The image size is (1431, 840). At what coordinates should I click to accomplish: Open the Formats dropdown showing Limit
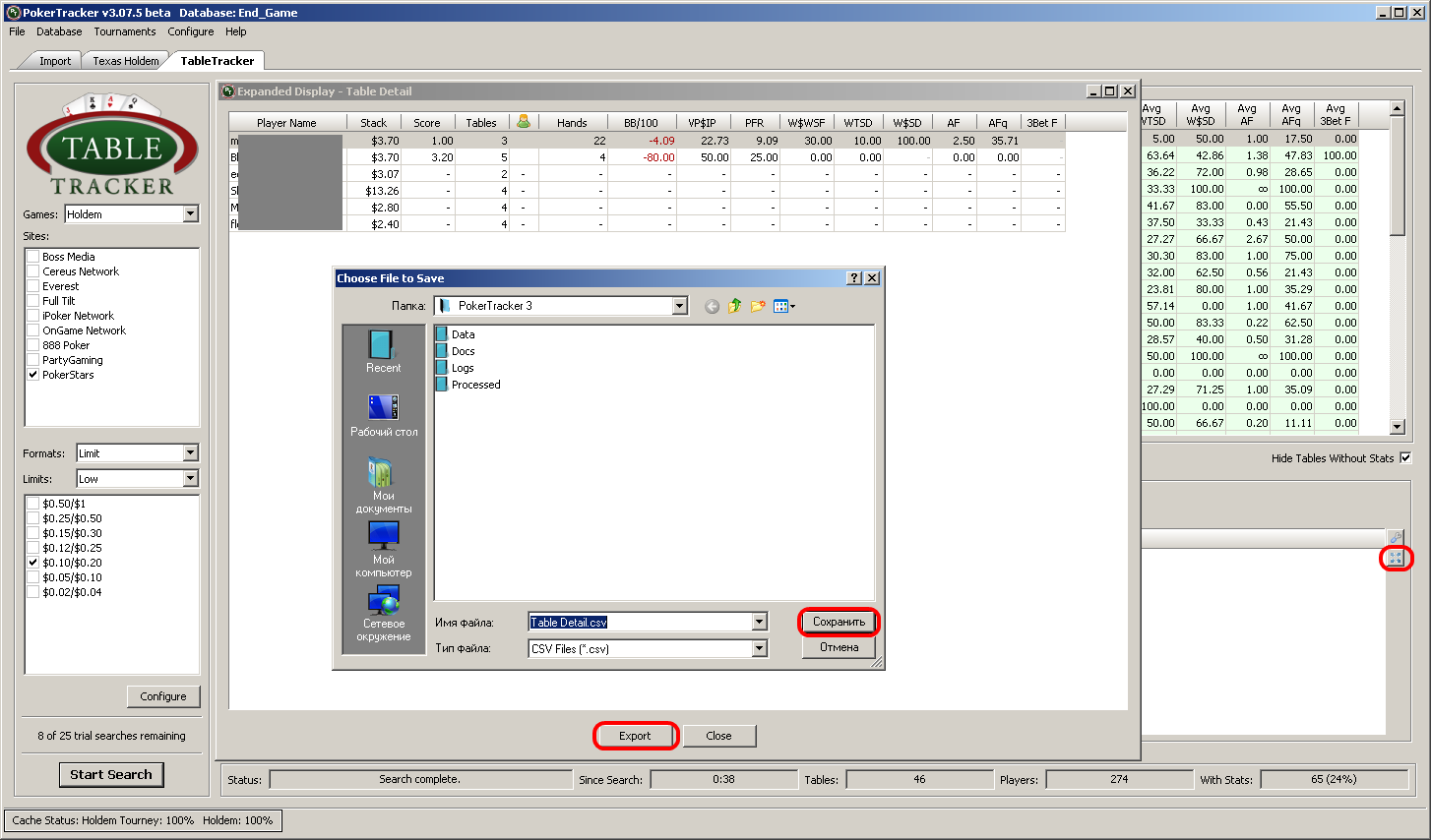191,452
